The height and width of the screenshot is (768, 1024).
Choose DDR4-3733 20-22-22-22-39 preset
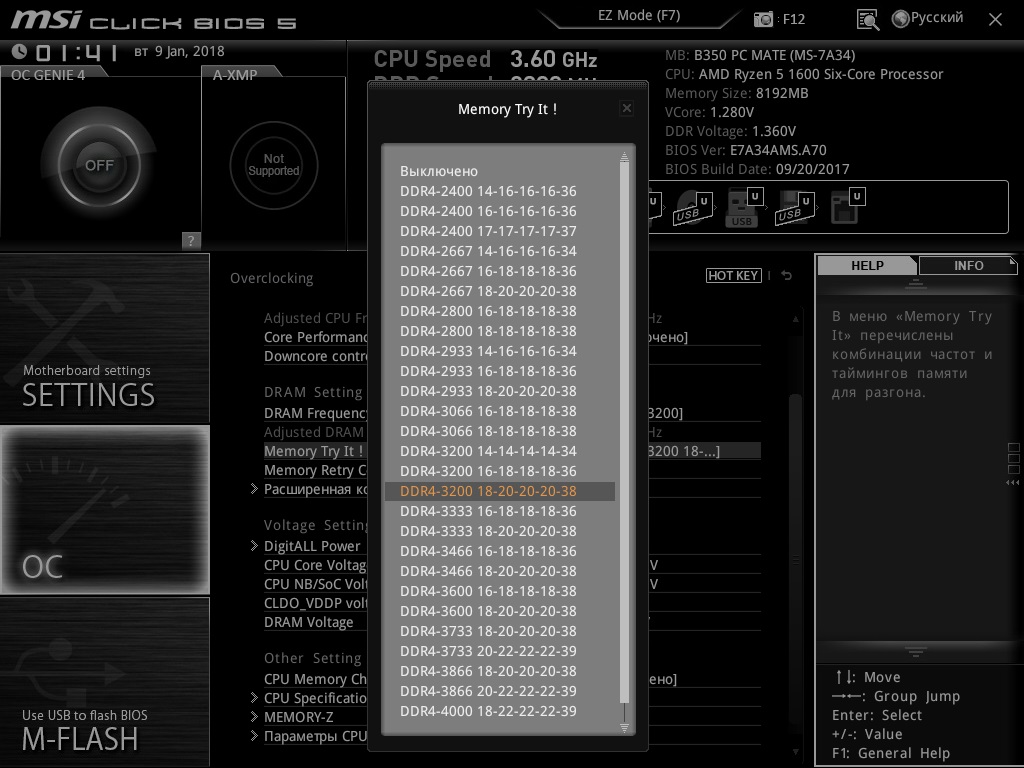click(x=500, y=651)
